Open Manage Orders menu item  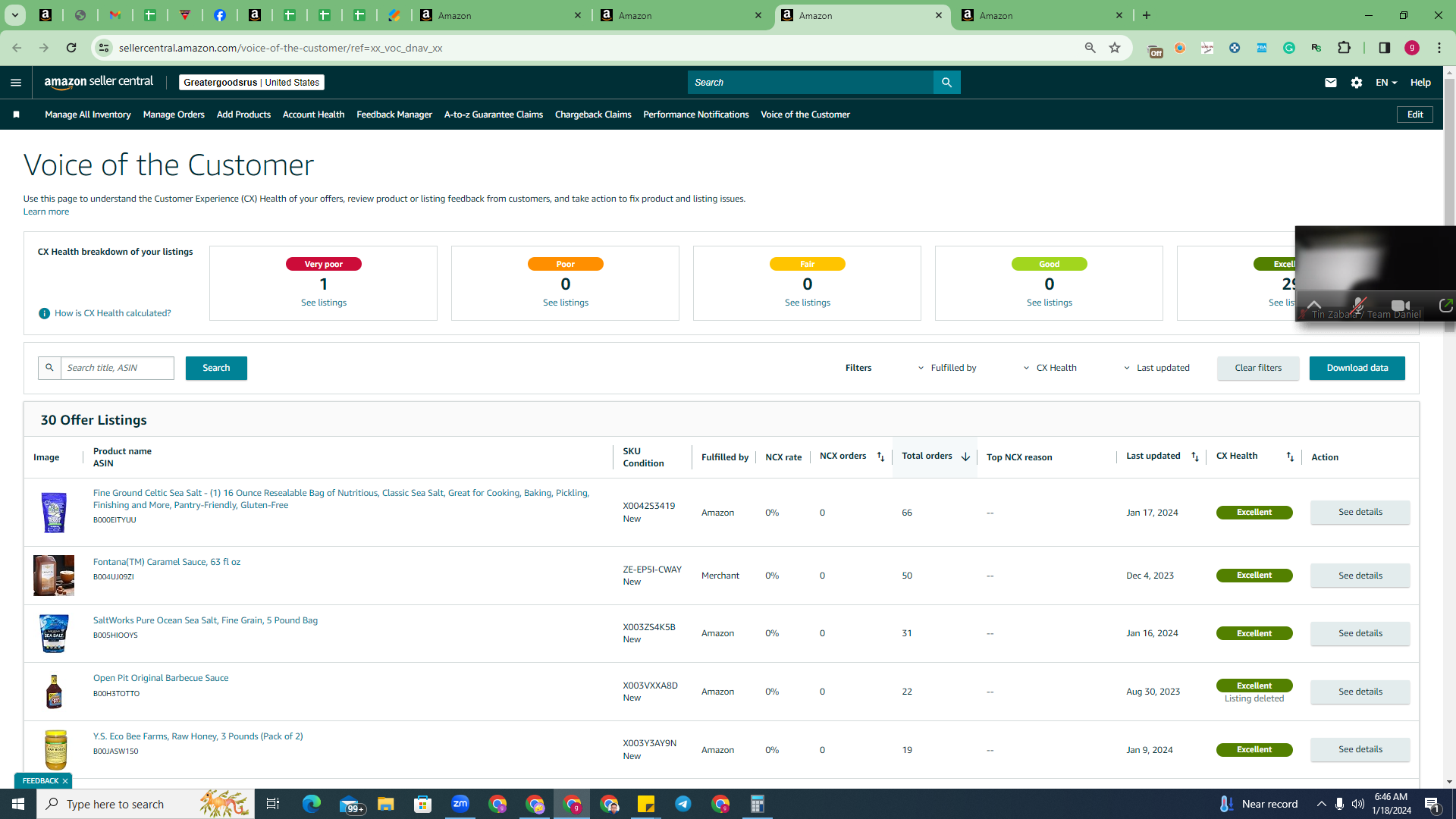click(174, 115)
